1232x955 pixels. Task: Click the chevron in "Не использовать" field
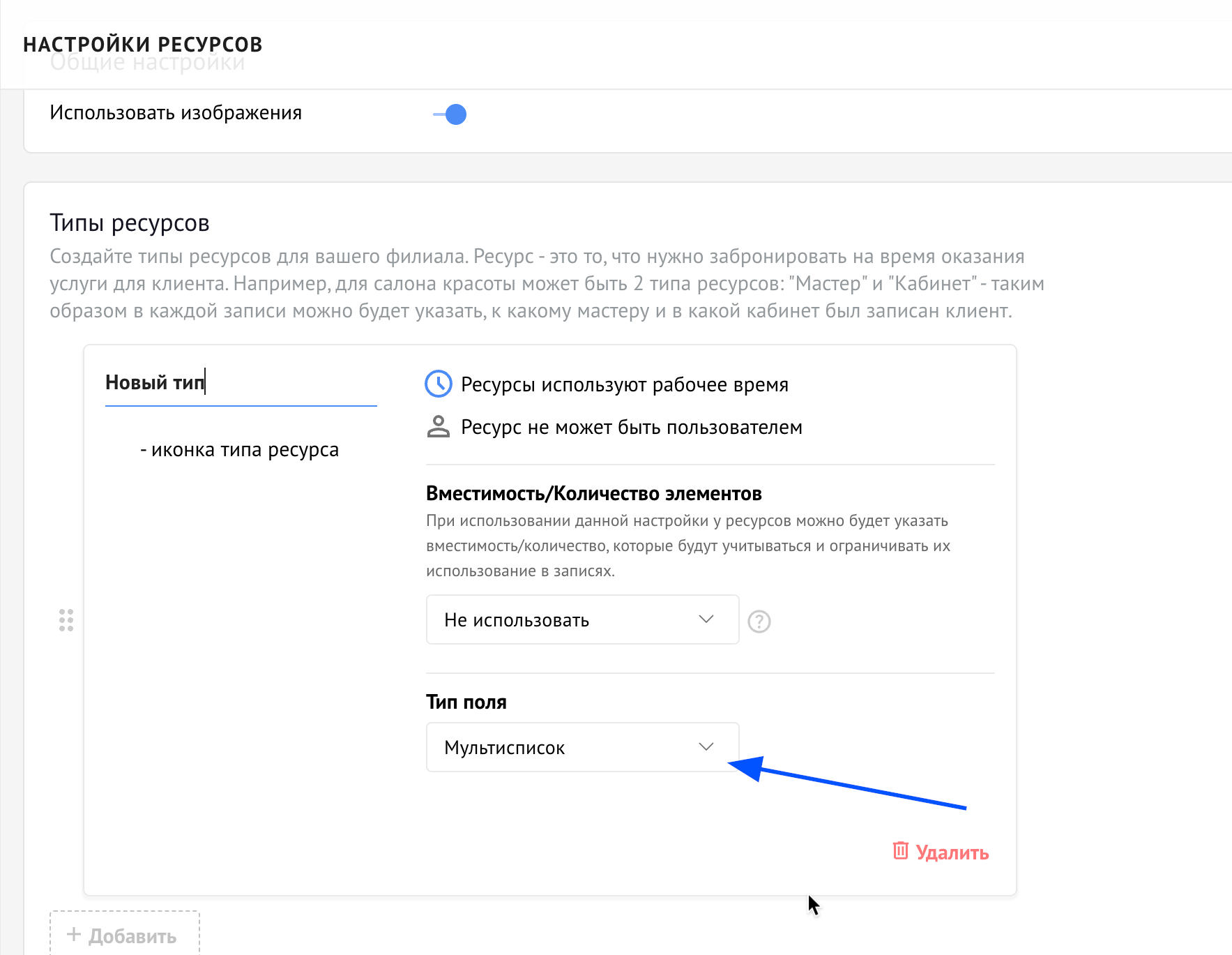coord(706,619)
